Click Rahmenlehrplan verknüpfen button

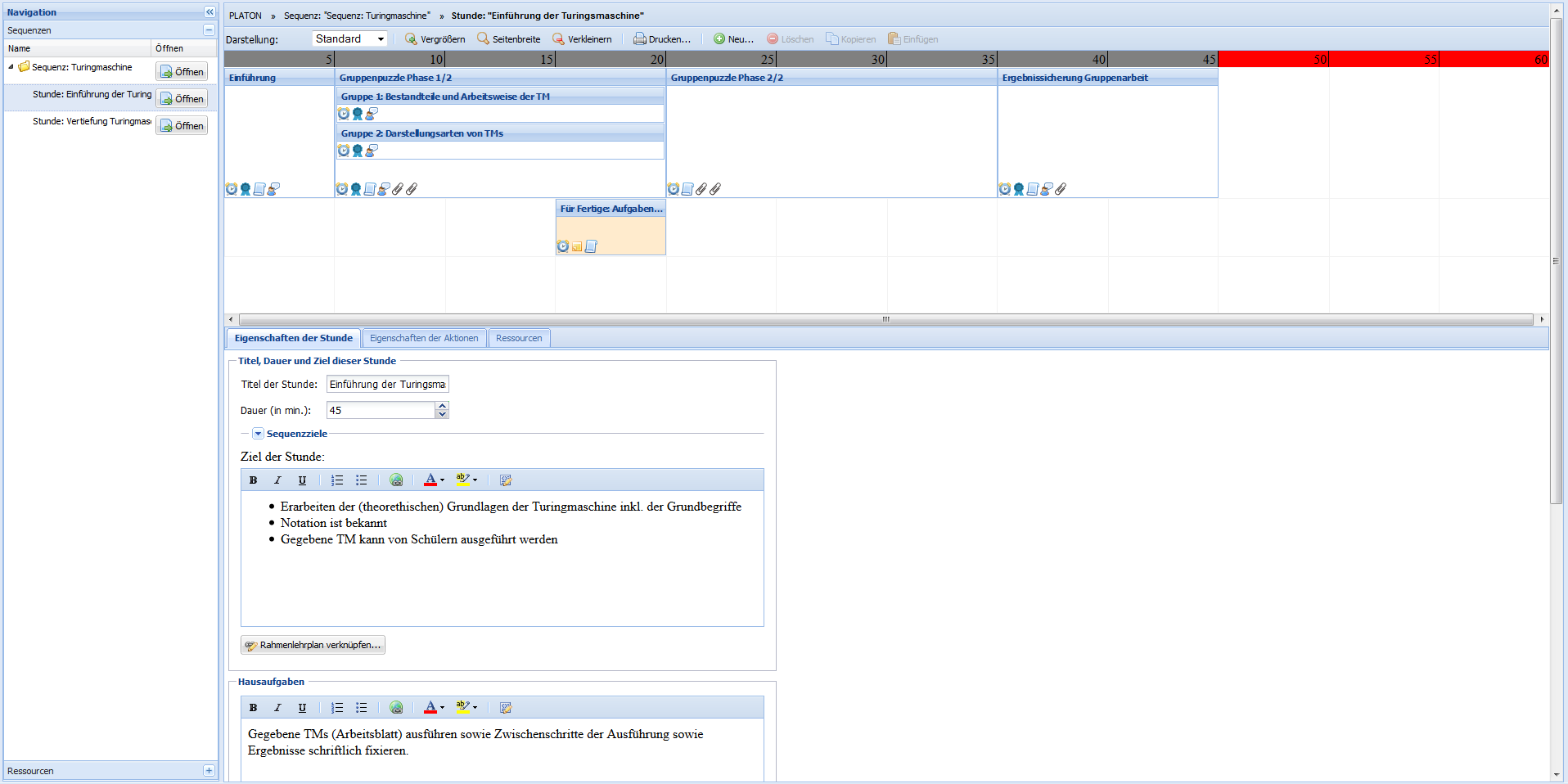[x=313, y=645]
